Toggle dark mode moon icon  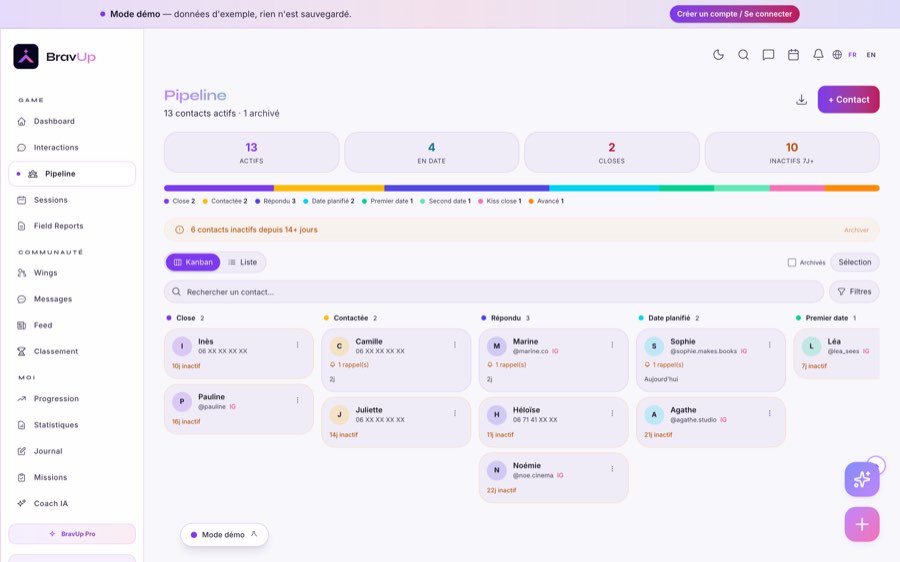pyautogui.click(x=718, y=55)
